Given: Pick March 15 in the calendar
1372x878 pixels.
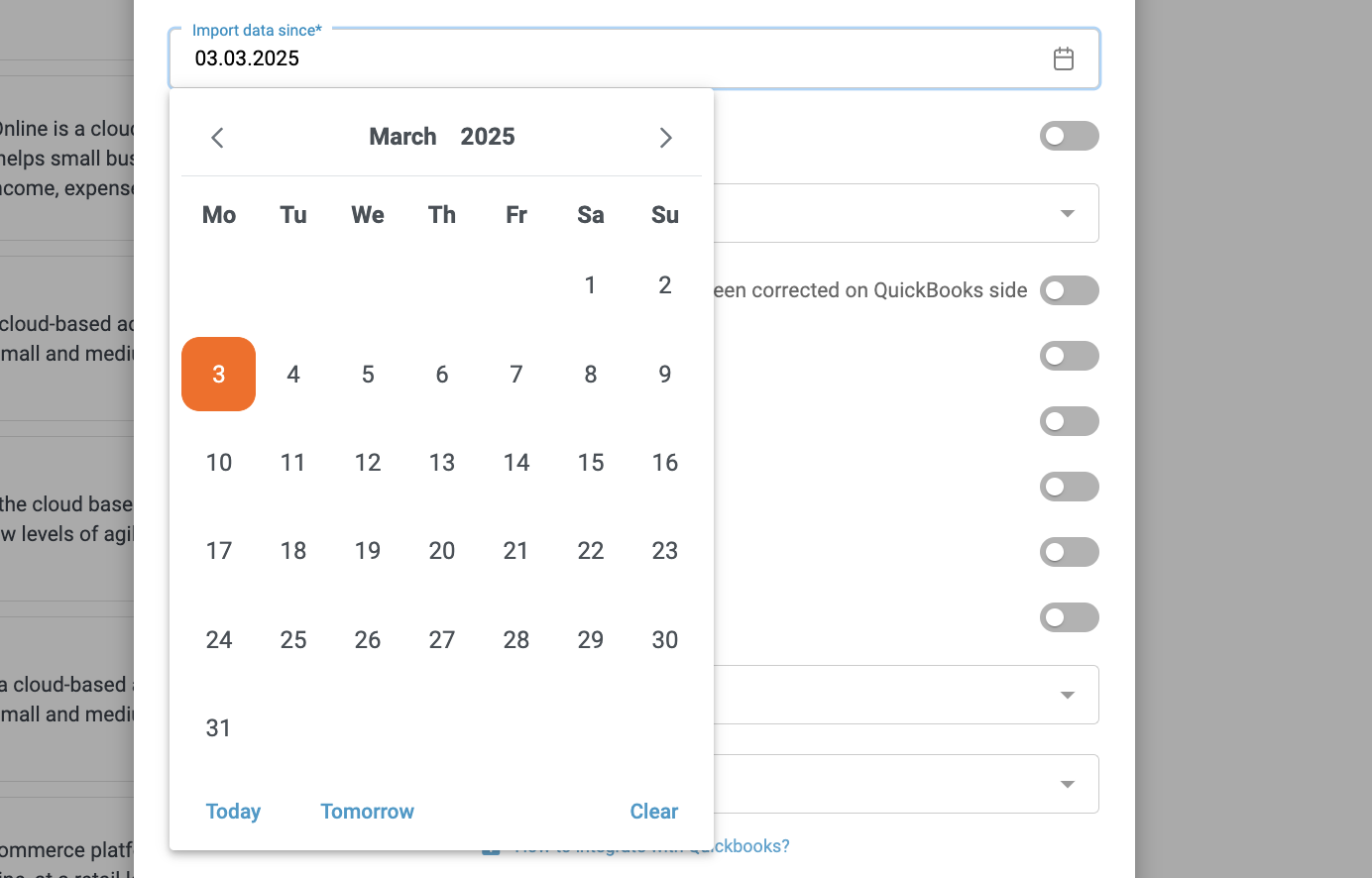Looking at the screenshot, I should 591,463.
